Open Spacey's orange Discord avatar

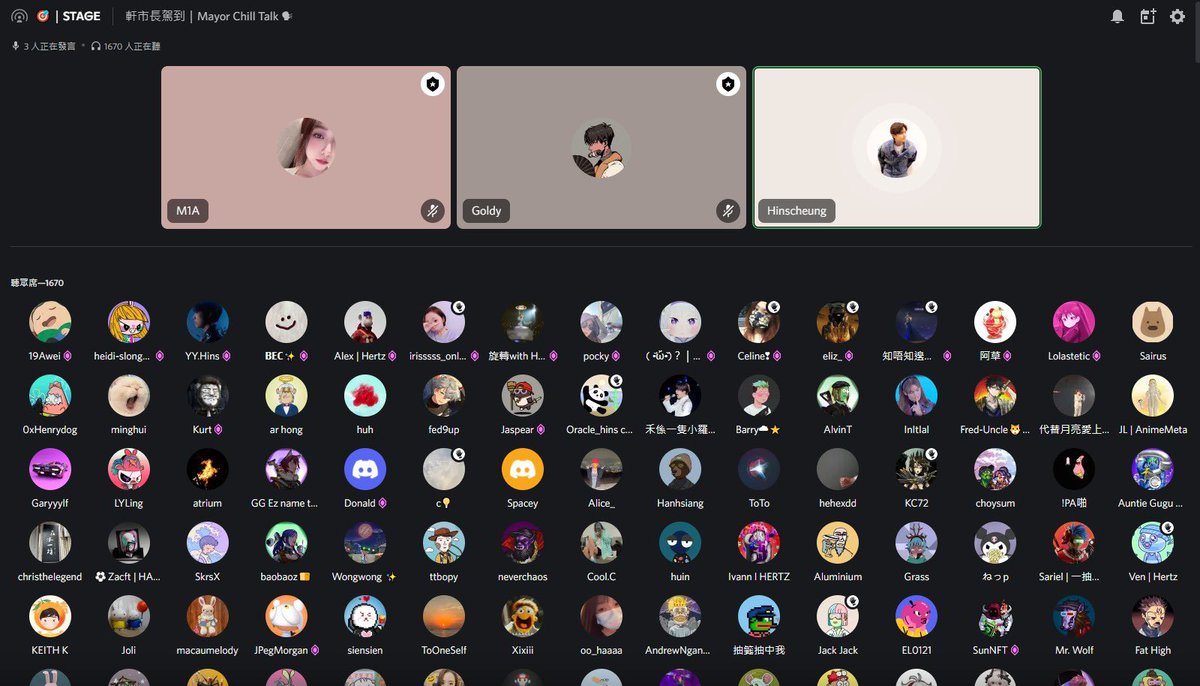click(x=523, y=469)
